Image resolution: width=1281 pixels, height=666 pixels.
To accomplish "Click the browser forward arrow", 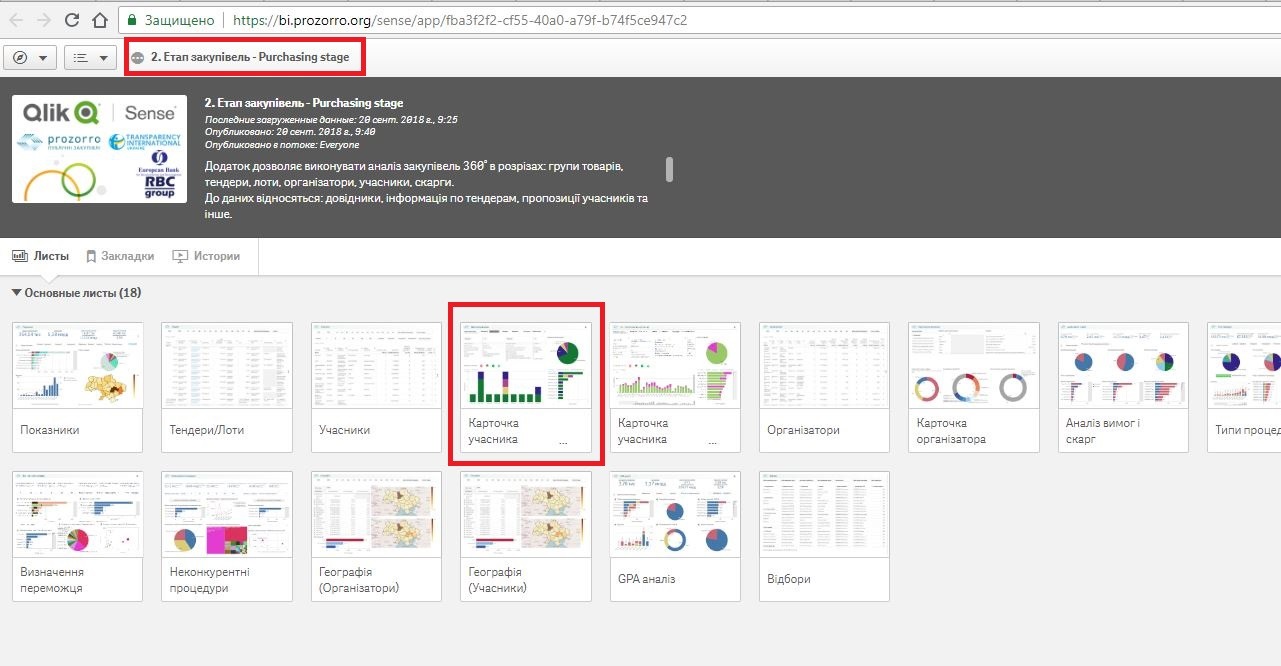I will click(x=43, y=20).
